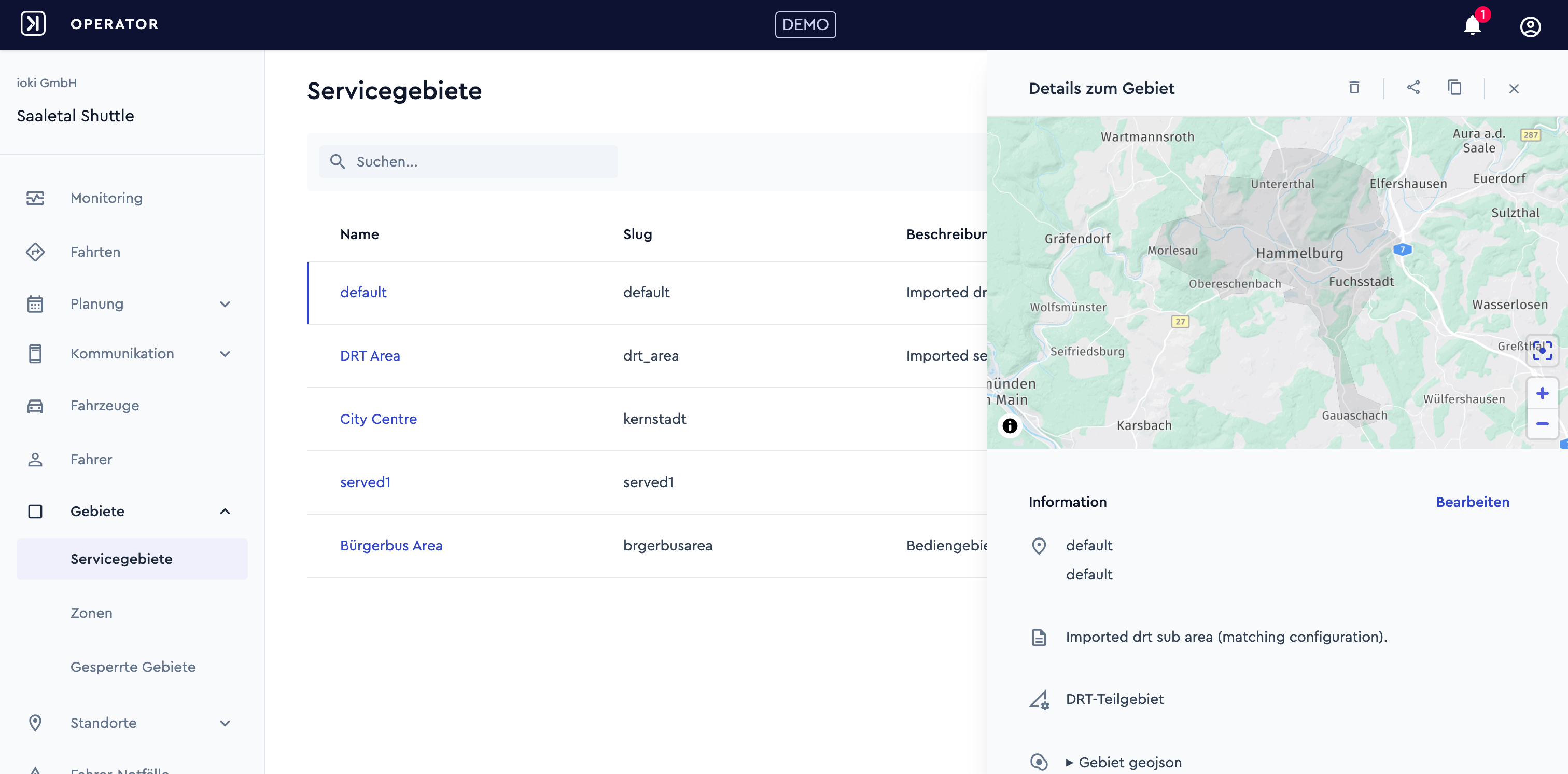Zoom out on the map
Viewport: 1568px width, 774px height.
pyautogui.click(x=1542, y=424)
